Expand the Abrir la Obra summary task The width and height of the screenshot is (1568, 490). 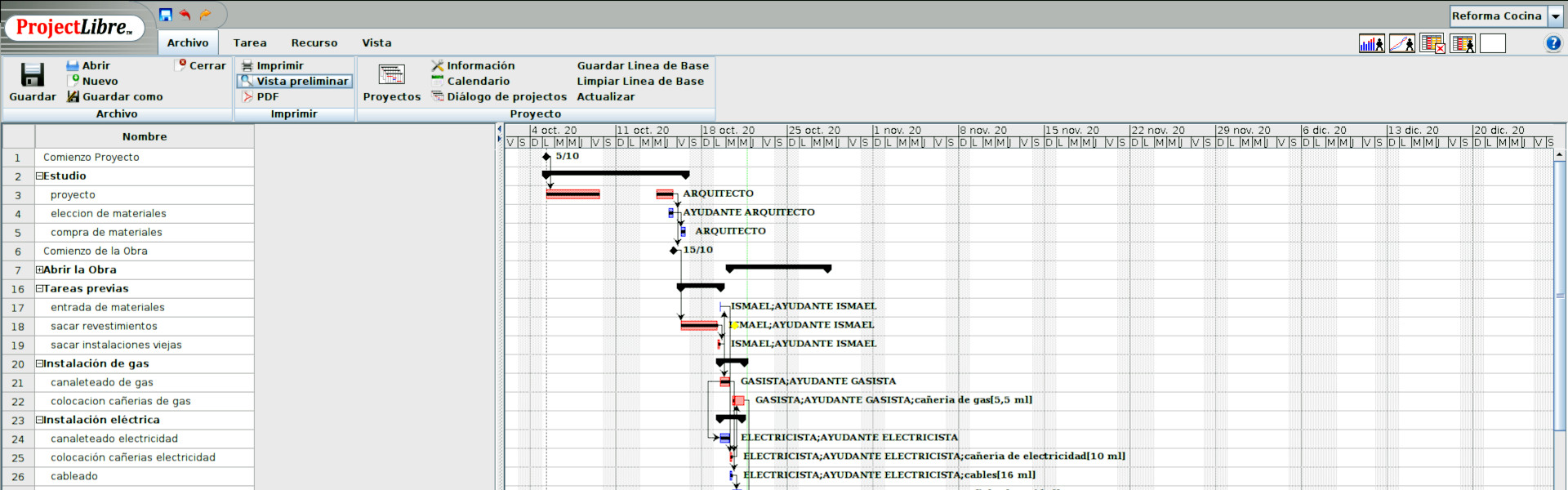click(x=39, y=269)
